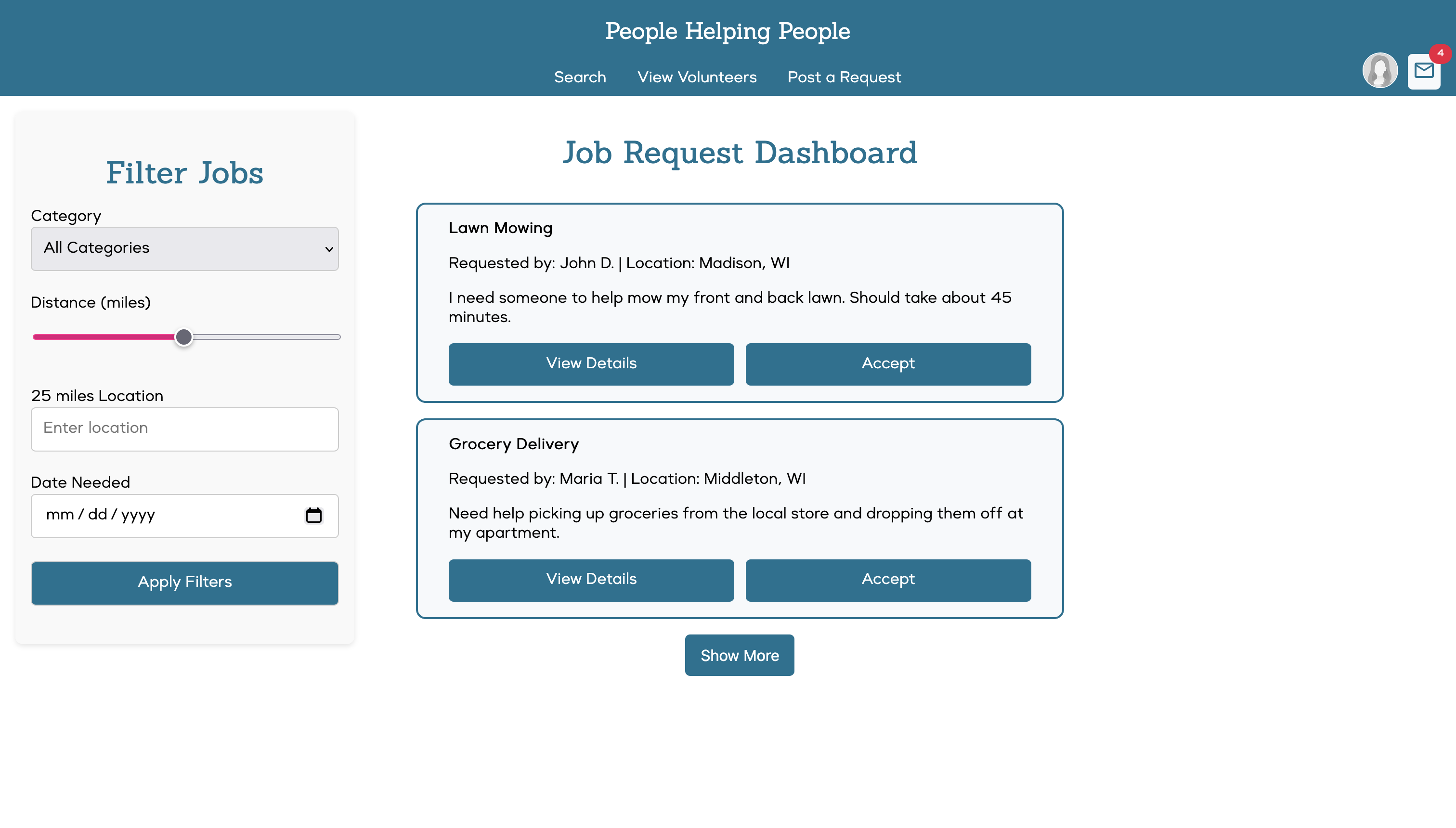Image resolution: width=1456 pixels, height=828 pixels.
Task: Apply the job filters
Action: (x=184, y=582)
